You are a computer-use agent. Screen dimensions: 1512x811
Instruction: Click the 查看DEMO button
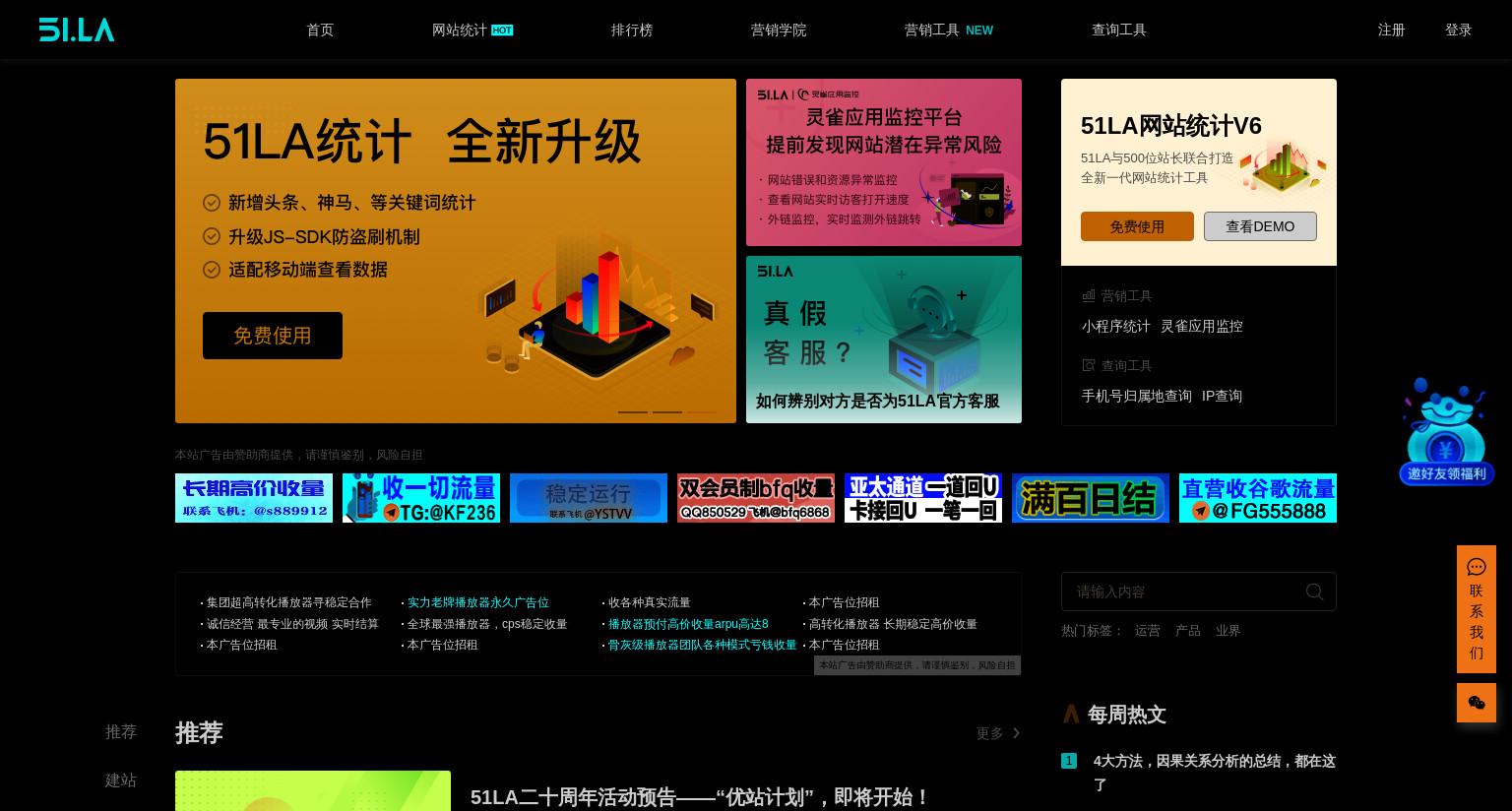(1260, 226)
